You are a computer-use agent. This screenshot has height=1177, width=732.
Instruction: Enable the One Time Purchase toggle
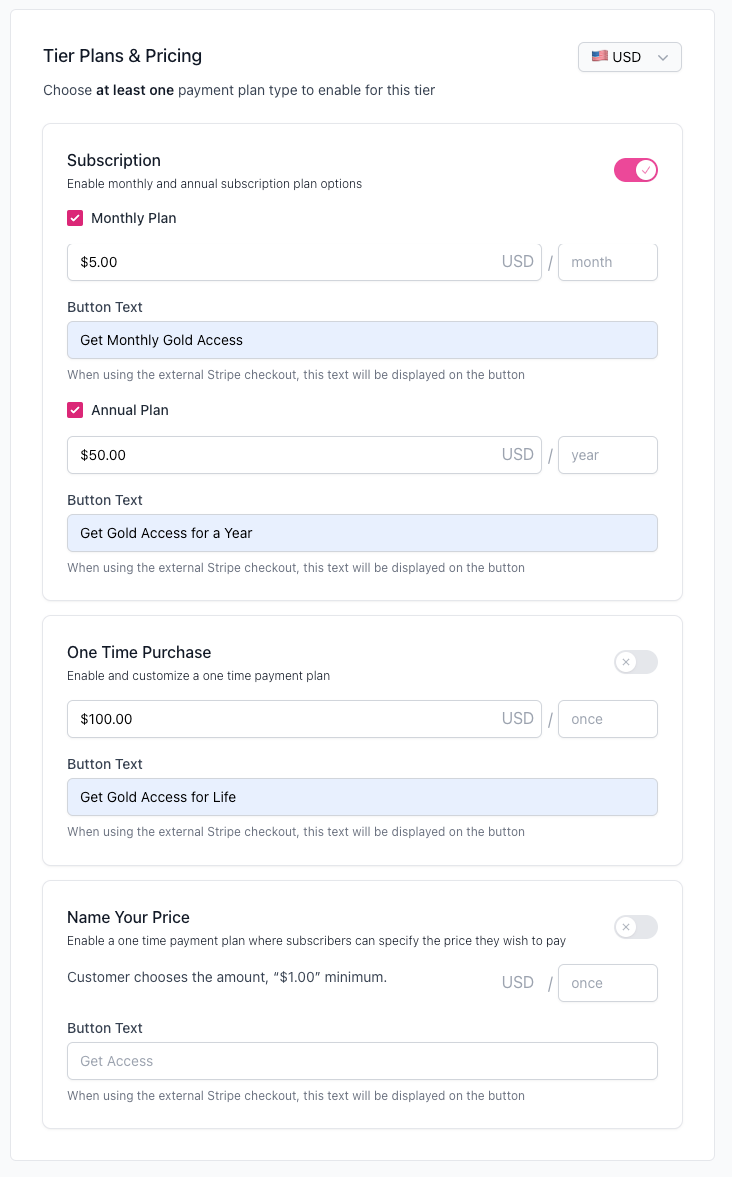coord(635,662)
